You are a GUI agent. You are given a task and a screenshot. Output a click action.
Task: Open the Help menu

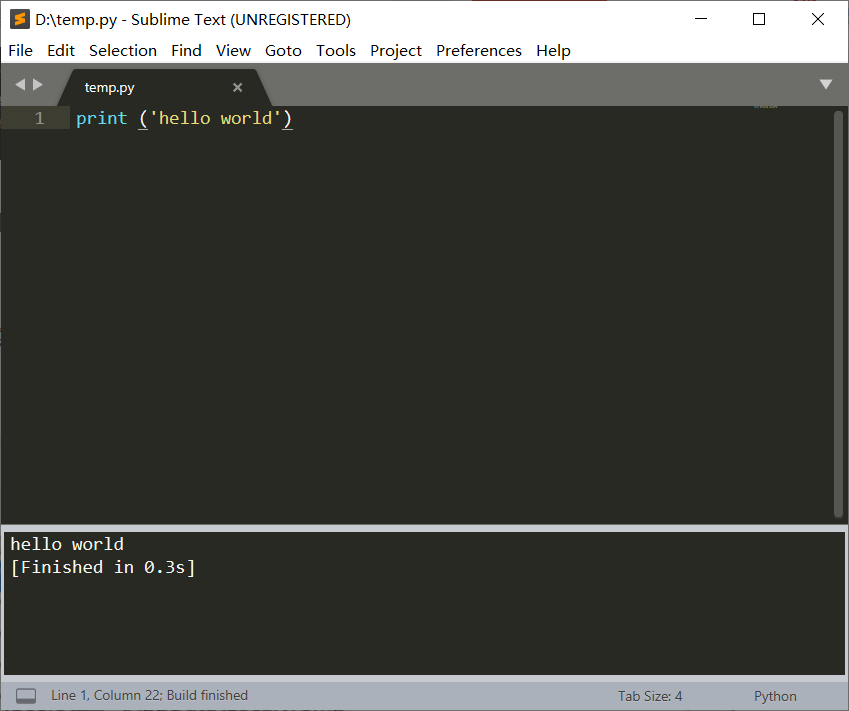coord(553,50)
